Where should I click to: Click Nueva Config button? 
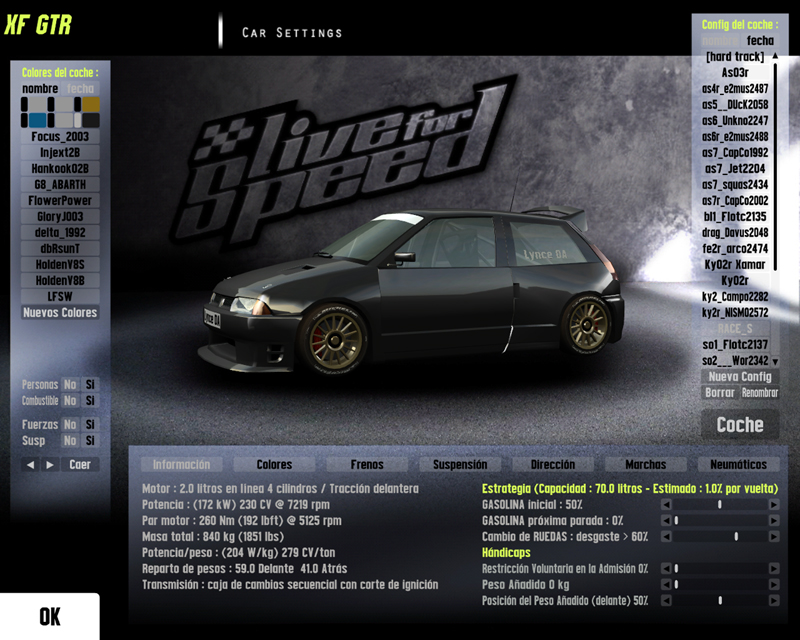(x=740, y=377)
